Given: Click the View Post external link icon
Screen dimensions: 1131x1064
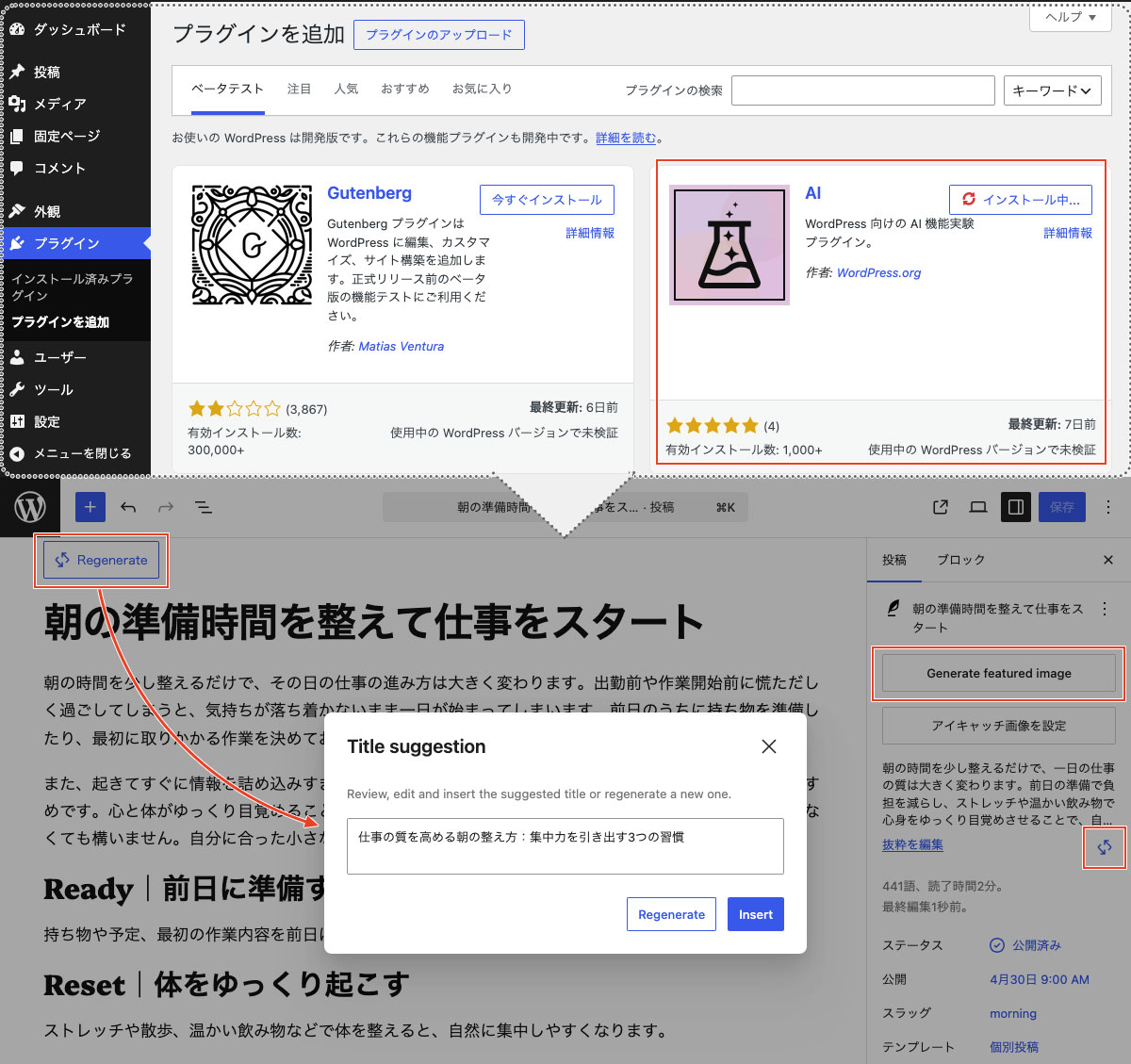Looking at the screenshot, I should (941, 507).
